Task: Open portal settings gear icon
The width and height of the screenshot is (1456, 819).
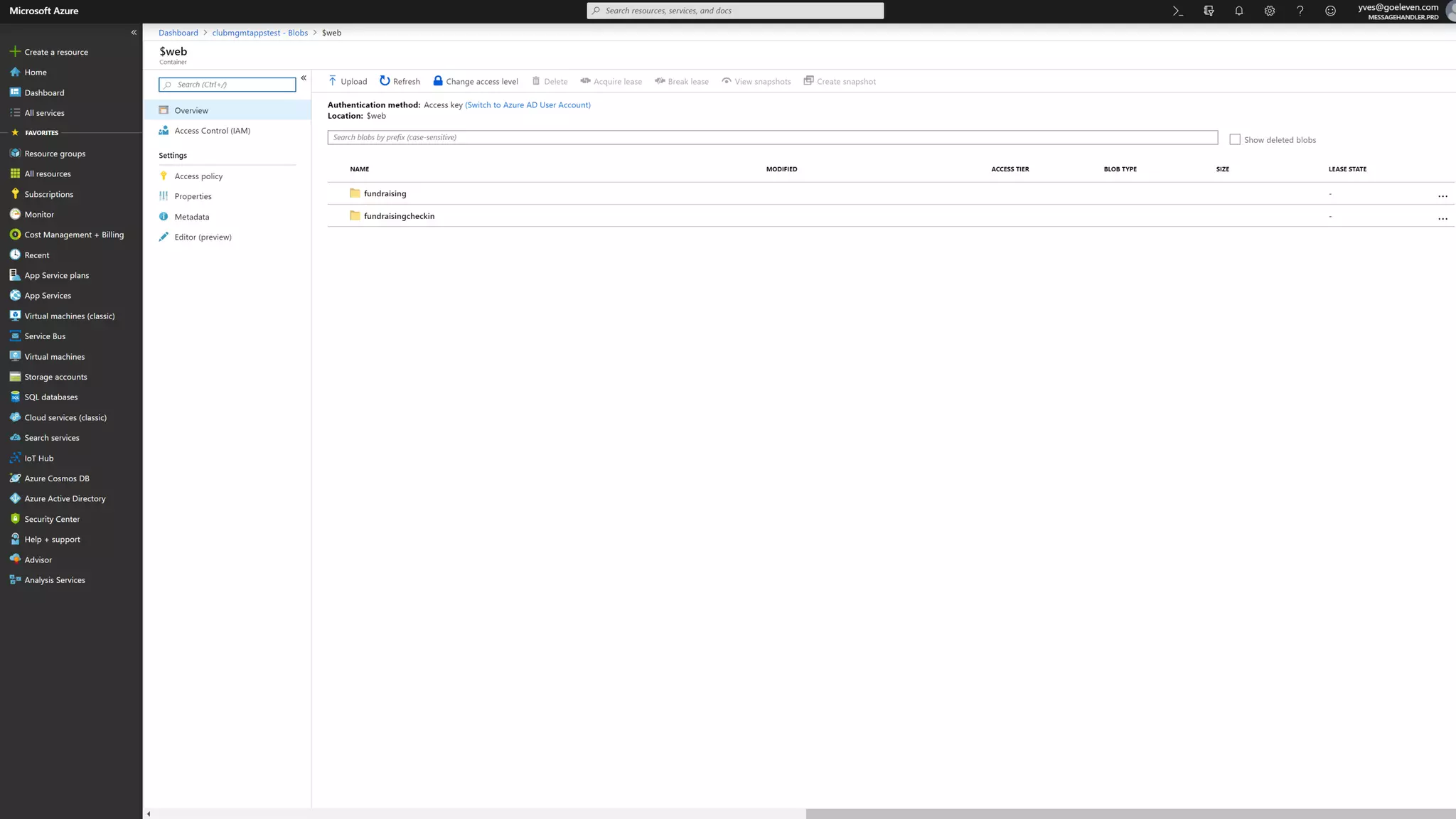Action: point(1269,11)
